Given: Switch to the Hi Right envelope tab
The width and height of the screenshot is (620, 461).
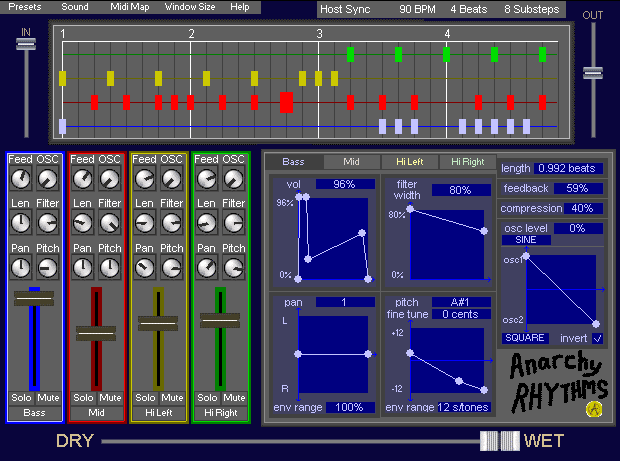Looking at the screenshot, I should click(x=468, y=162).
